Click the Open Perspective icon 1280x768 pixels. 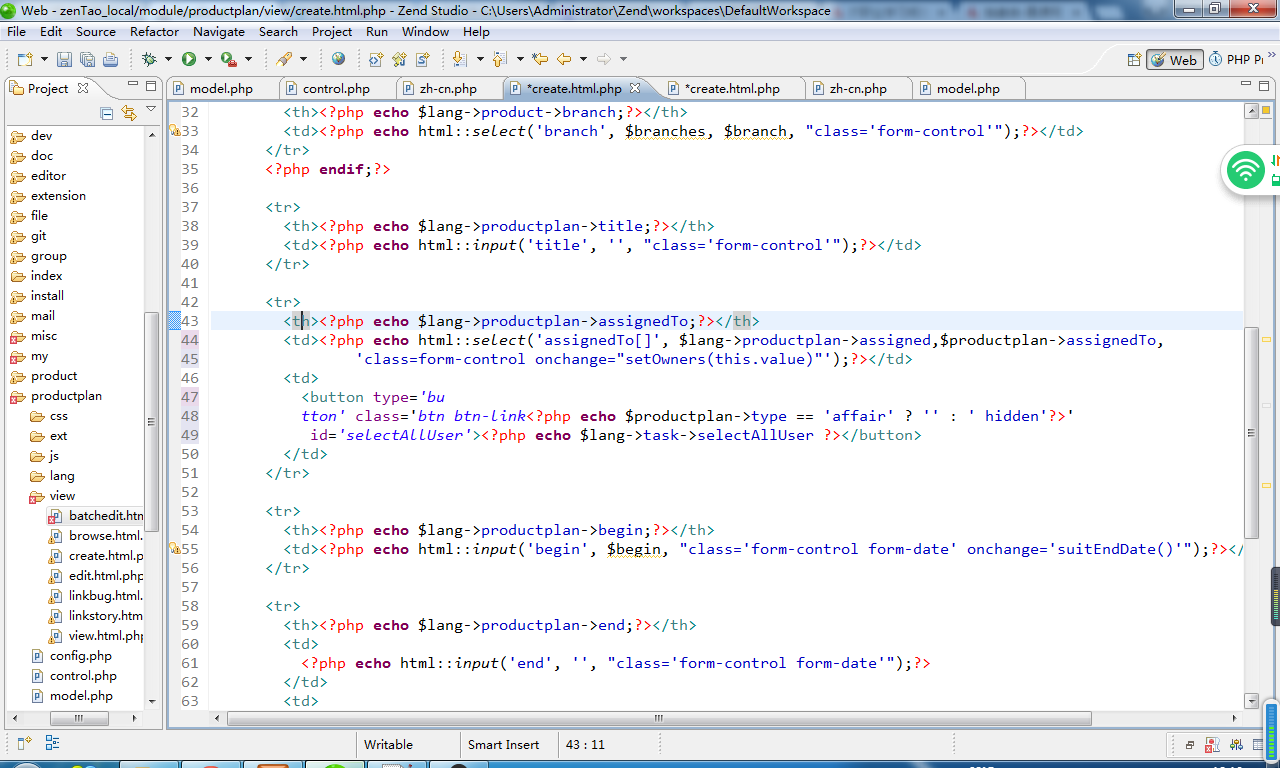pos(1133,60)
